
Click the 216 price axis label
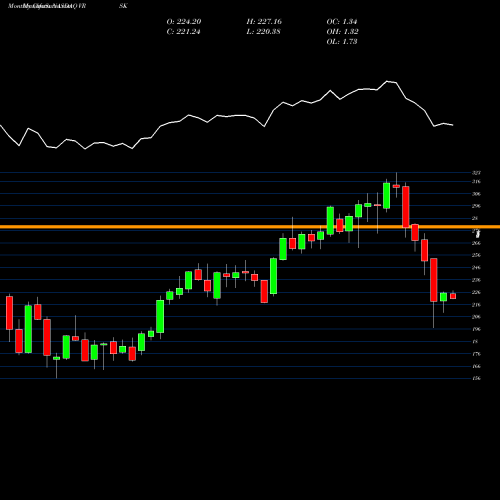[476, 305]
